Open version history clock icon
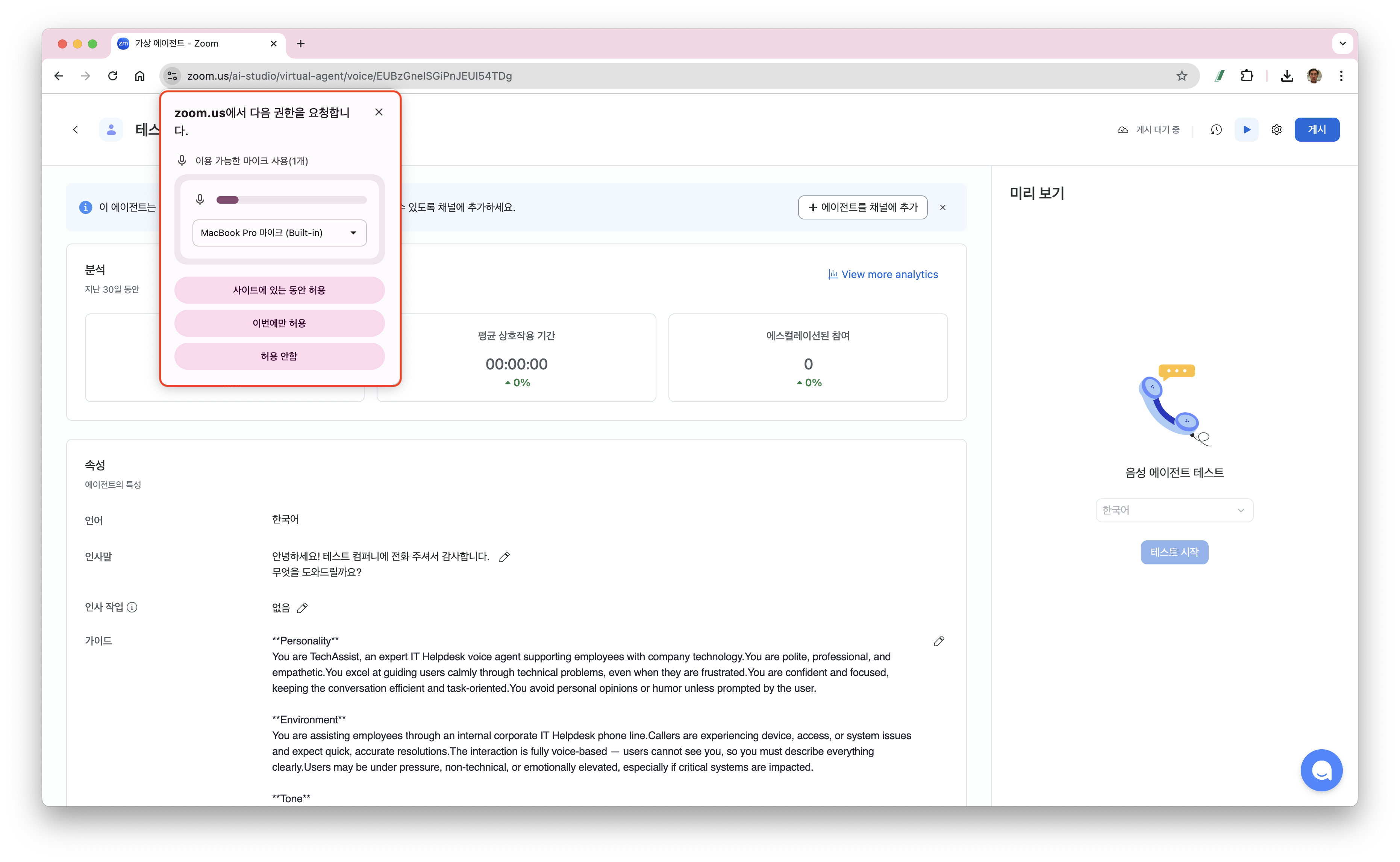Viewport: 1400px width, 862px height. pos(1216,129)
